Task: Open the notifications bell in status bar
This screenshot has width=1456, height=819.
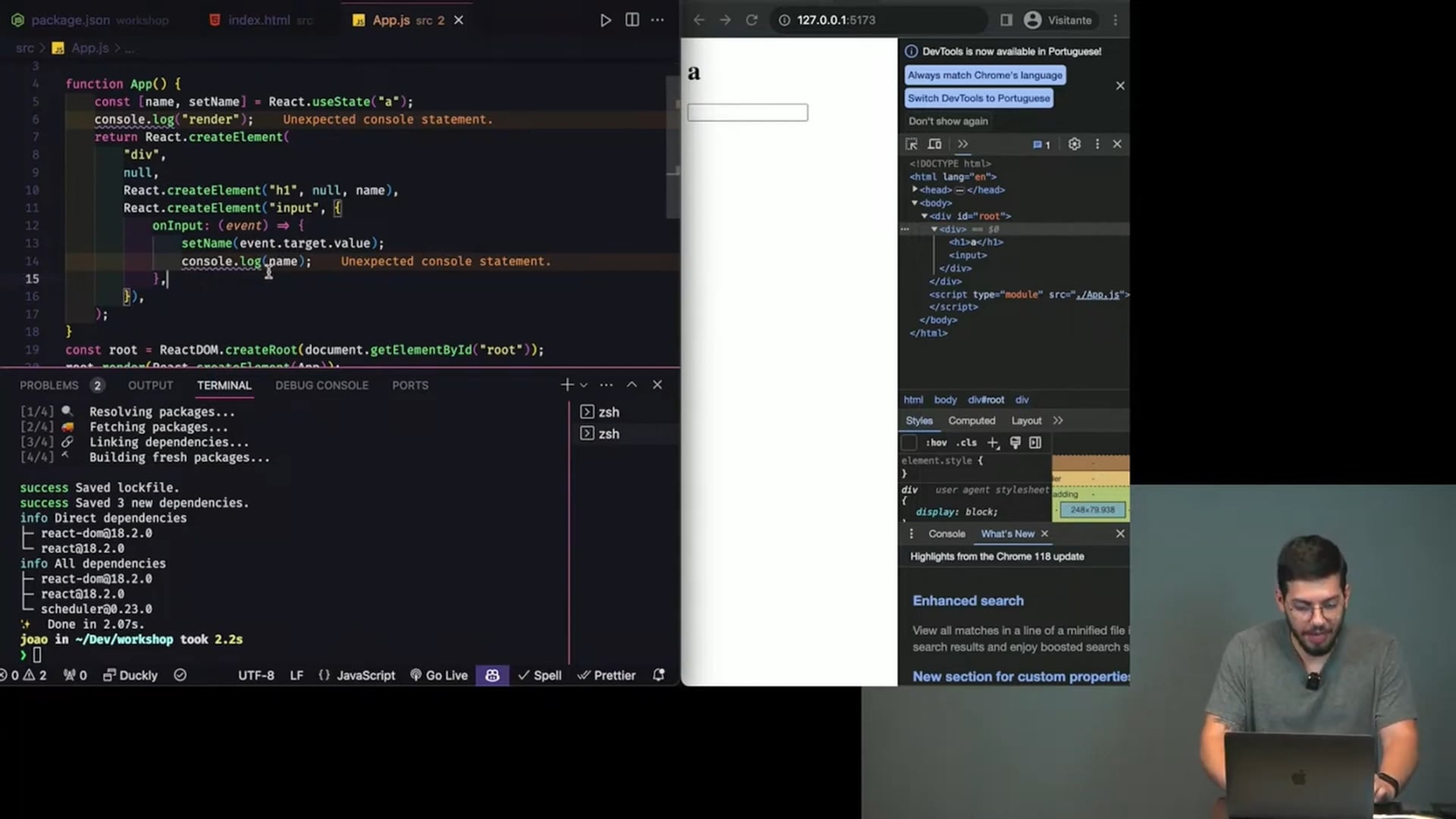Action: [658, 675]
